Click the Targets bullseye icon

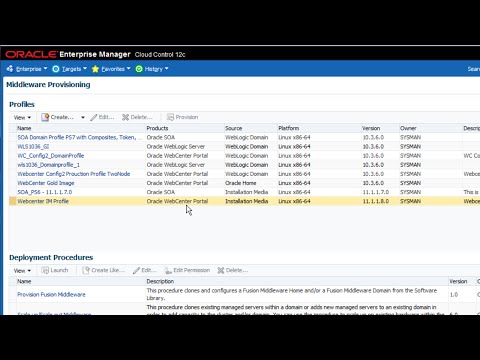pyautogui.click(x=56, y=69)
